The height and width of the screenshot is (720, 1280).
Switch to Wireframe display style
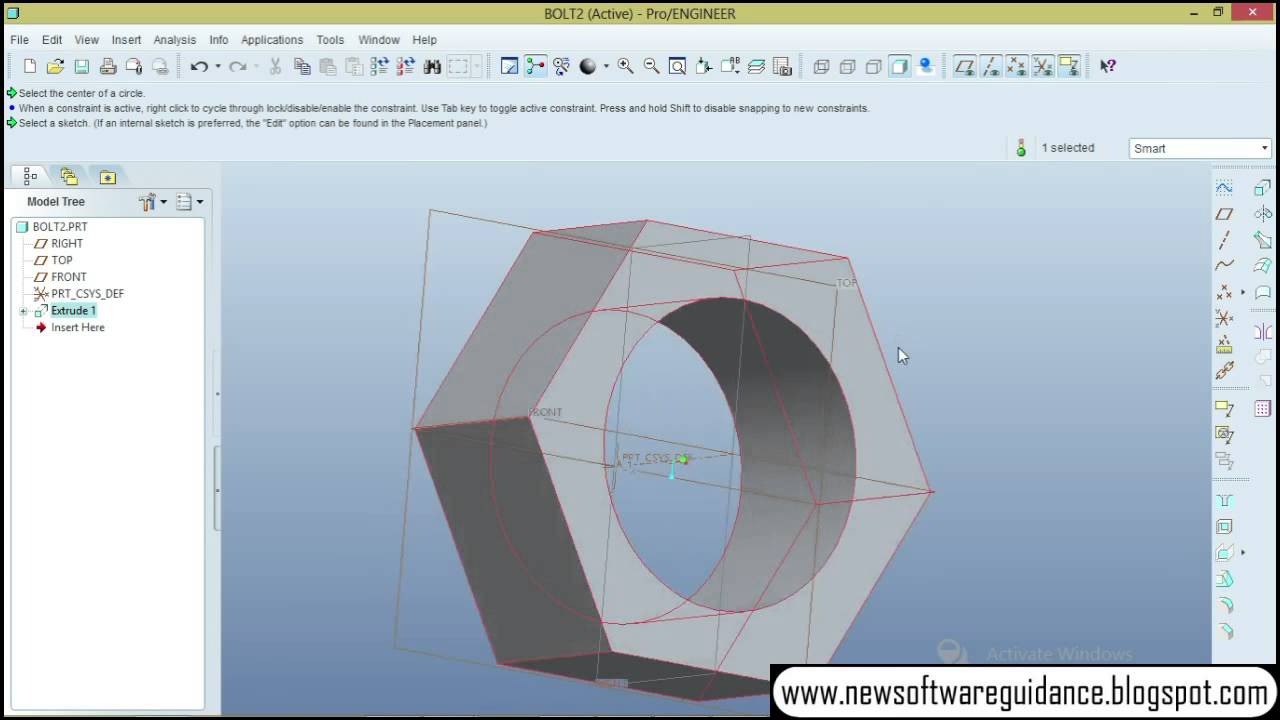[x=822, y=66]
